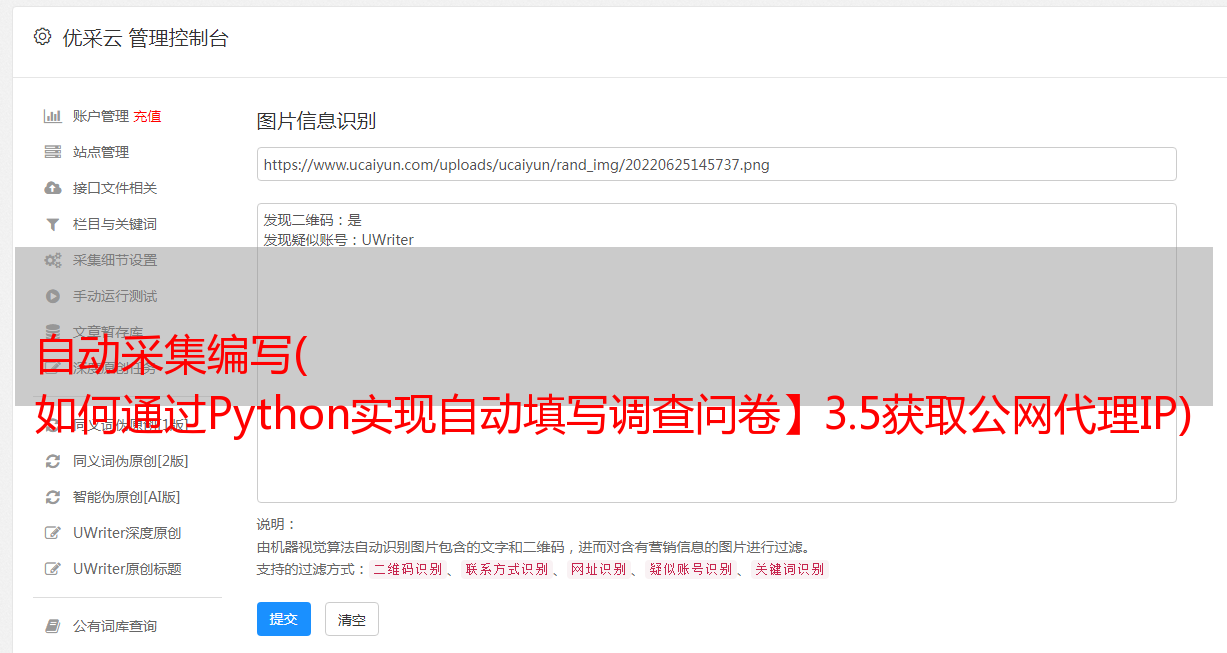
Task: Select the 站点管理 server icon
Action: [53, 152]
